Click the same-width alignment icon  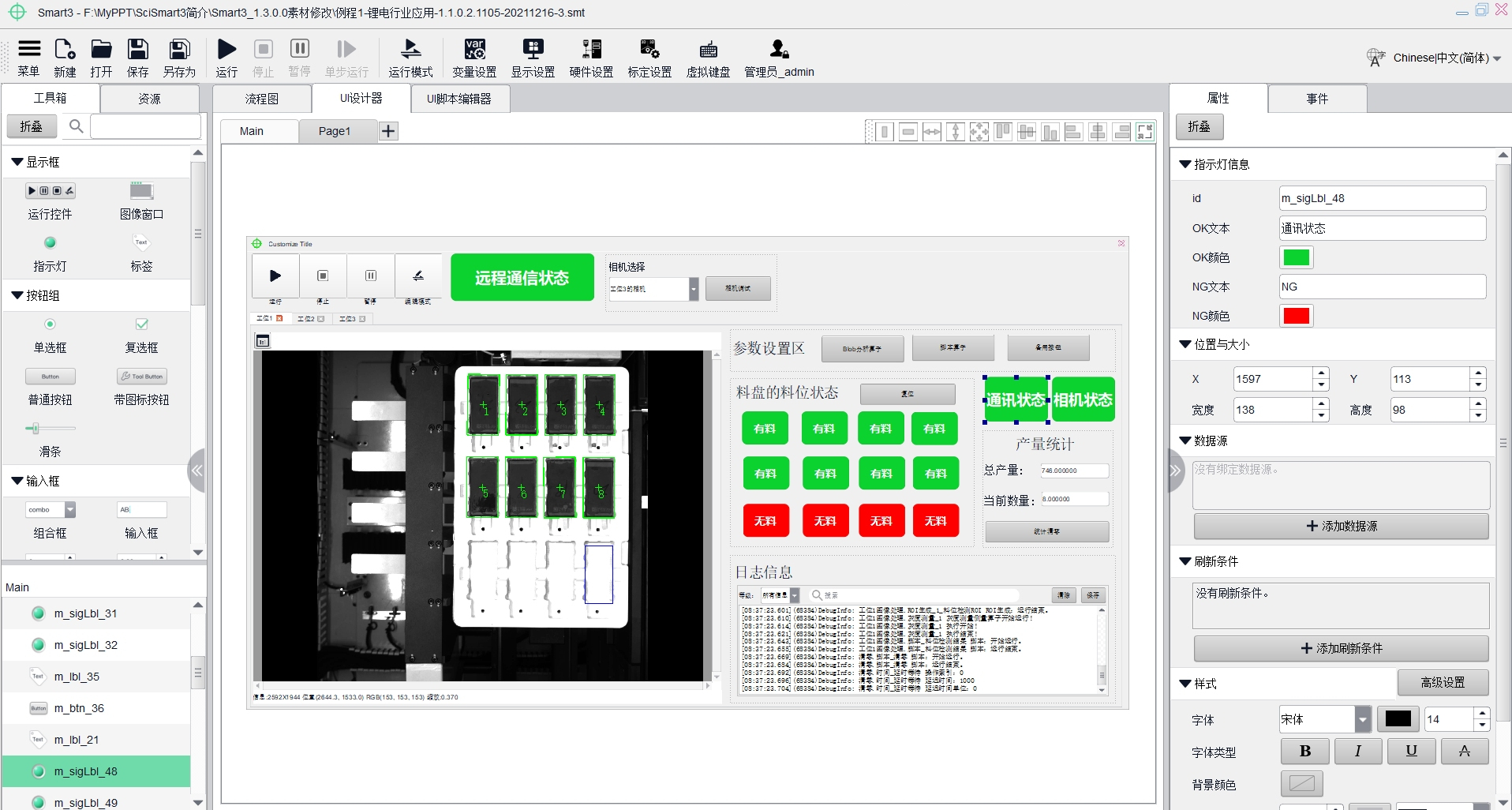click(x=885, y=132)
